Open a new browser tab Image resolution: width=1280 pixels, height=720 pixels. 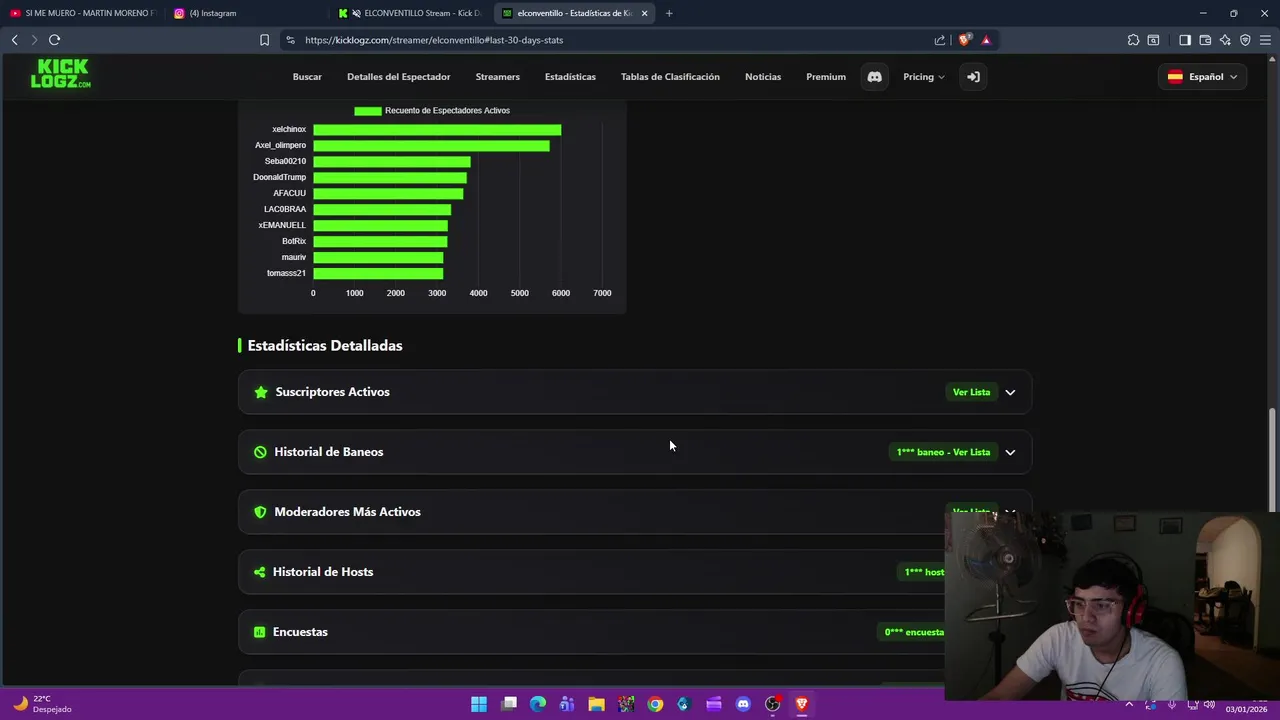tap(669, 13)
